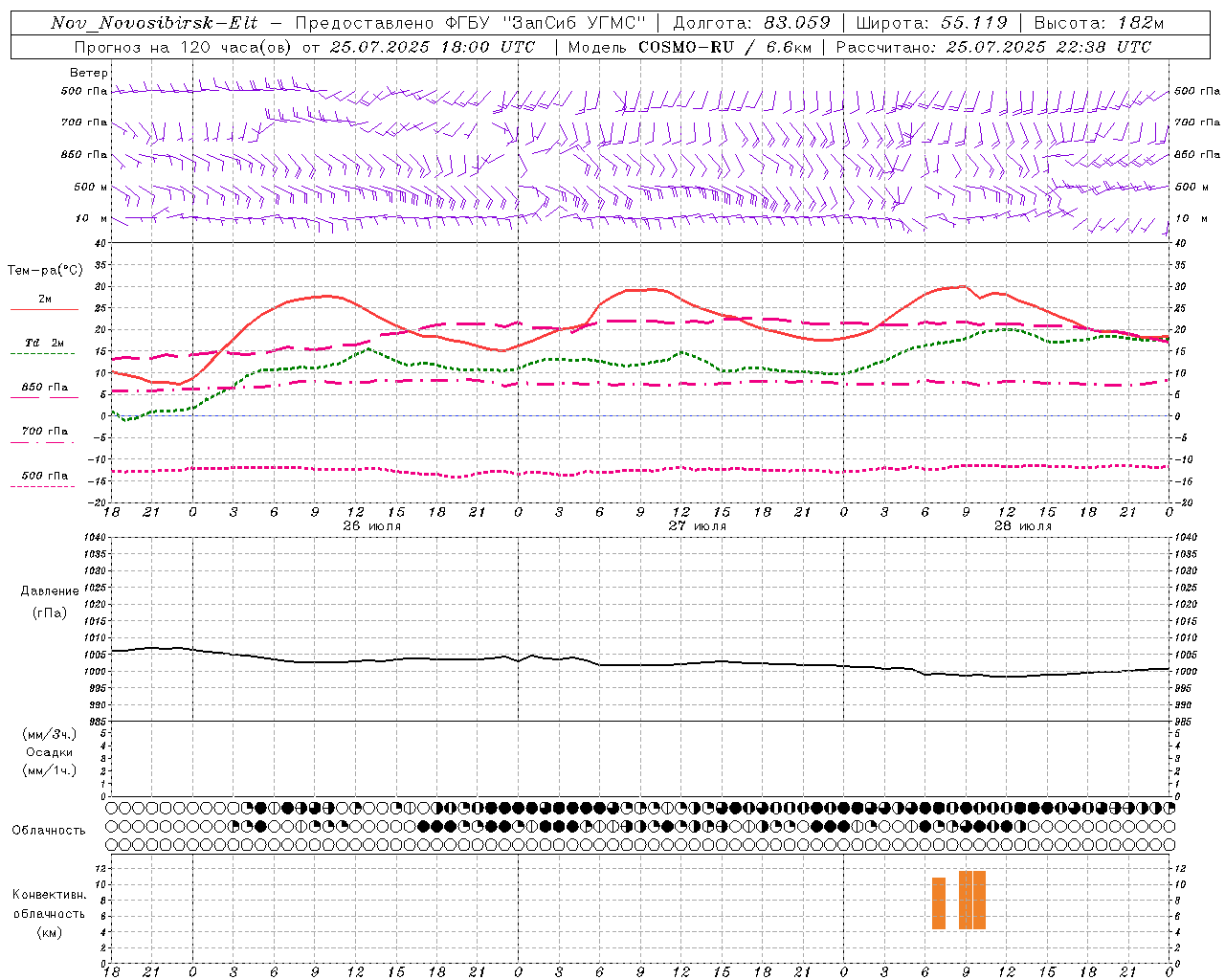Click the 985 value on the right pressure axis
This screenshot has width=1225, height=980.
pos(1183,722)
